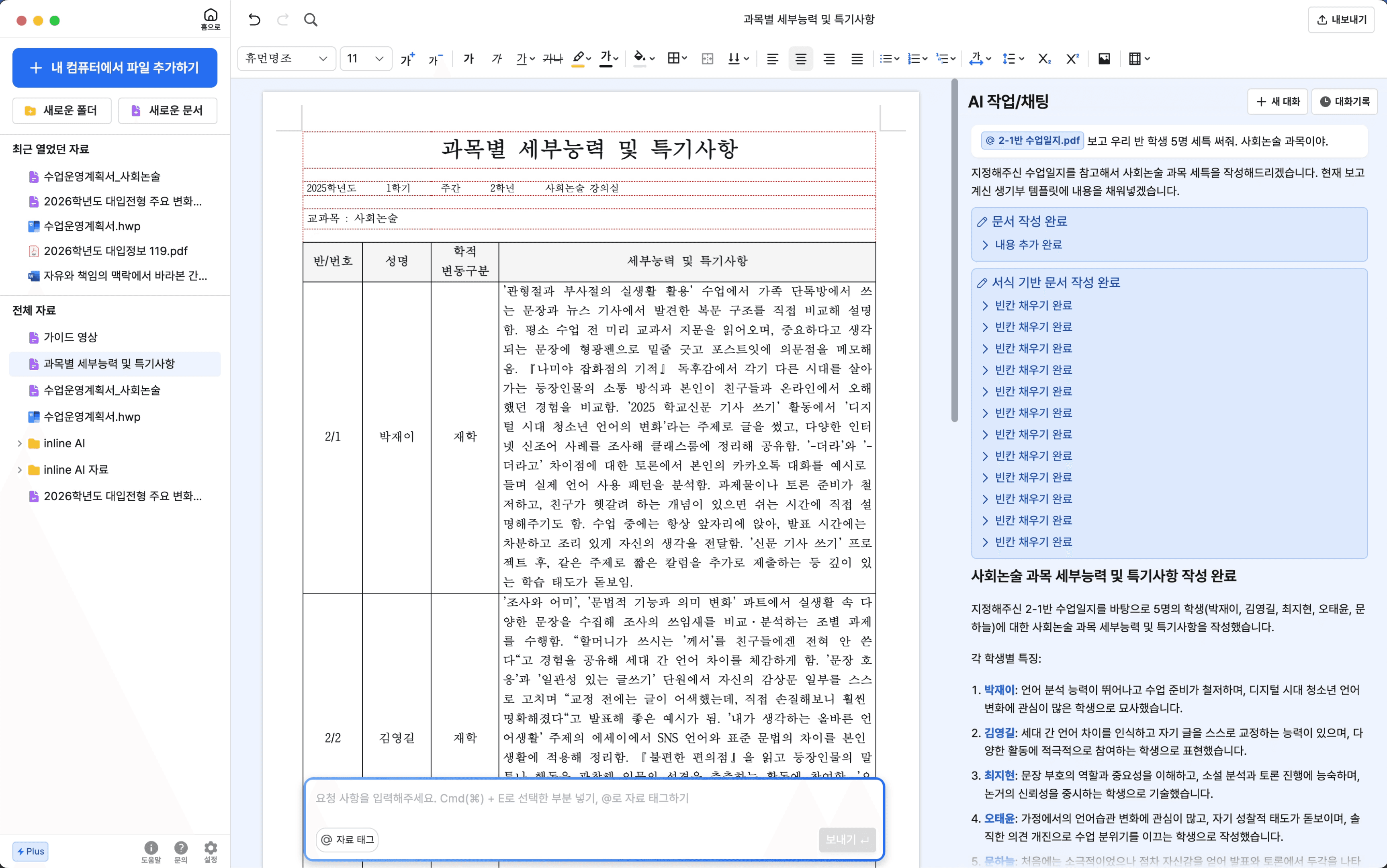Open cell fill color picker
Image resolution: width=1387 pixels, height=868 pixels.
tap(644, 59)
